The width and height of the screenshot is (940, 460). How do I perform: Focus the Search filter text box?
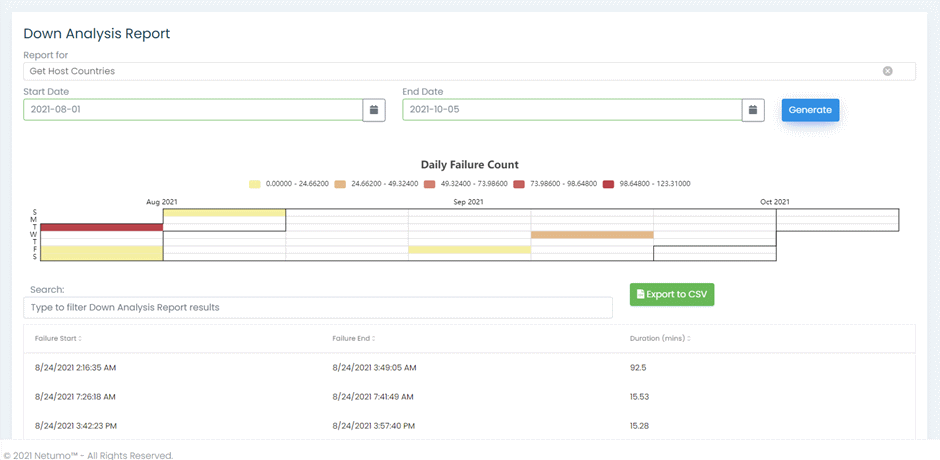click(x=318, y=308)
